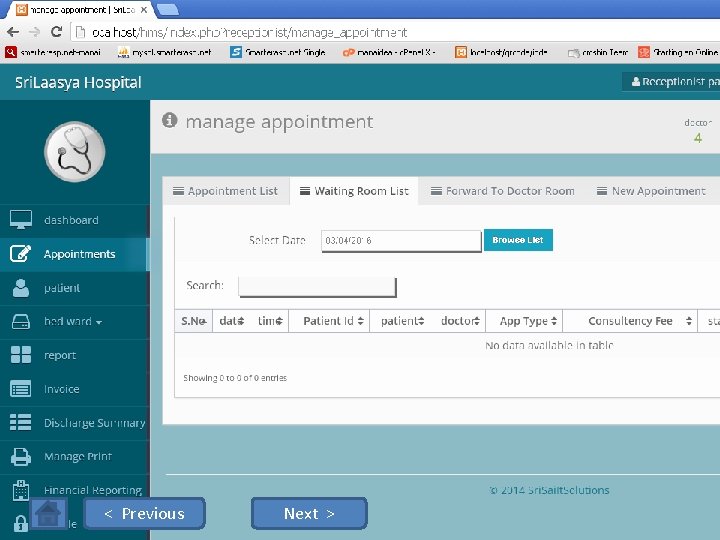Open the New Appointment tab

point(651,191)
